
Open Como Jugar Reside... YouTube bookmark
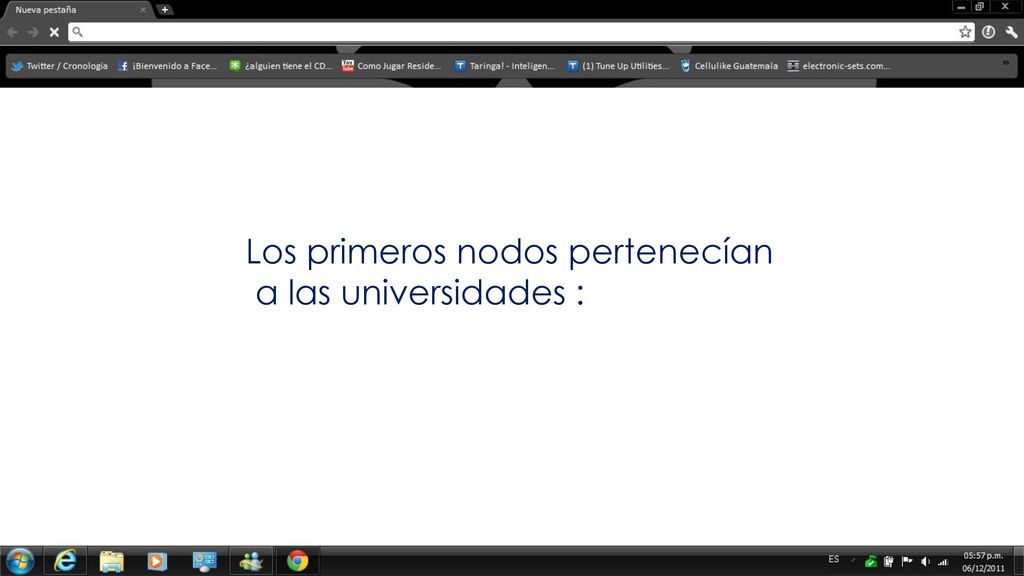click(392, 66)
